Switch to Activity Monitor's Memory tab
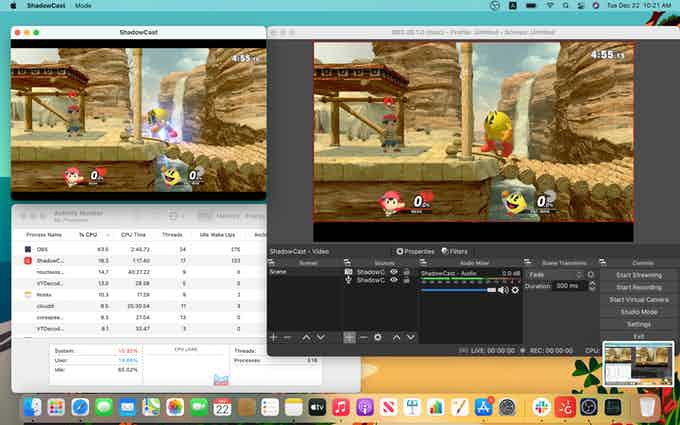The width and height of the screenshot is (680, 425). [228, 216]
